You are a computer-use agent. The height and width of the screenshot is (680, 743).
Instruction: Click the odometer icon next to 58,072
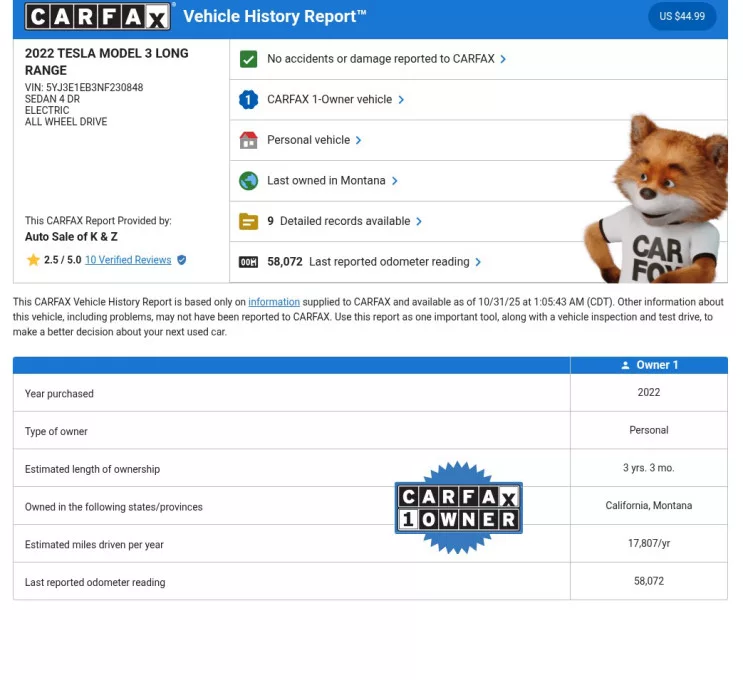click(249, 262)
